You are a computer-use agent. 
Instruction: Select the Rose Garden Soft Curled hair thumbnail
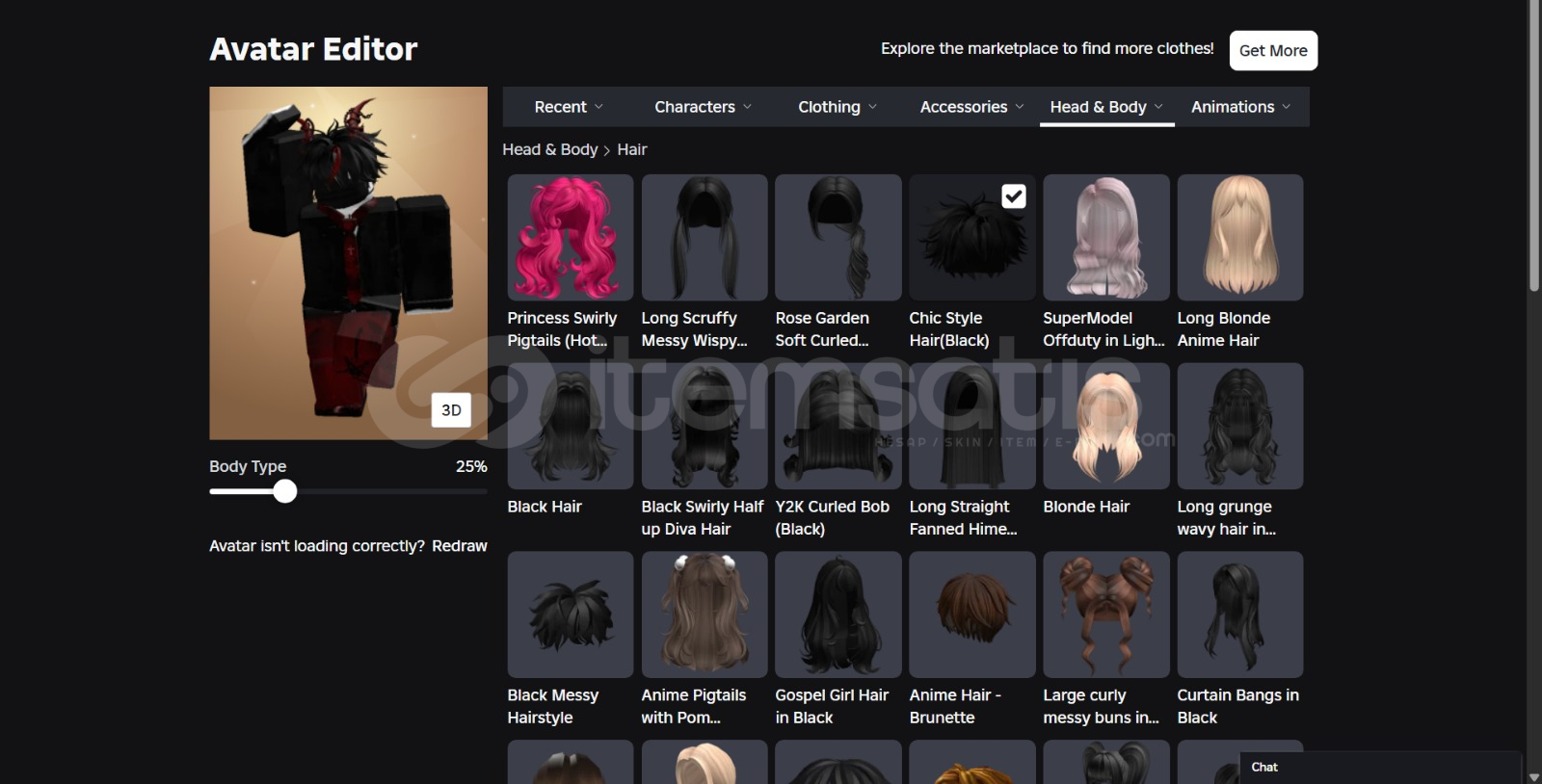click(x=837, y=237)
